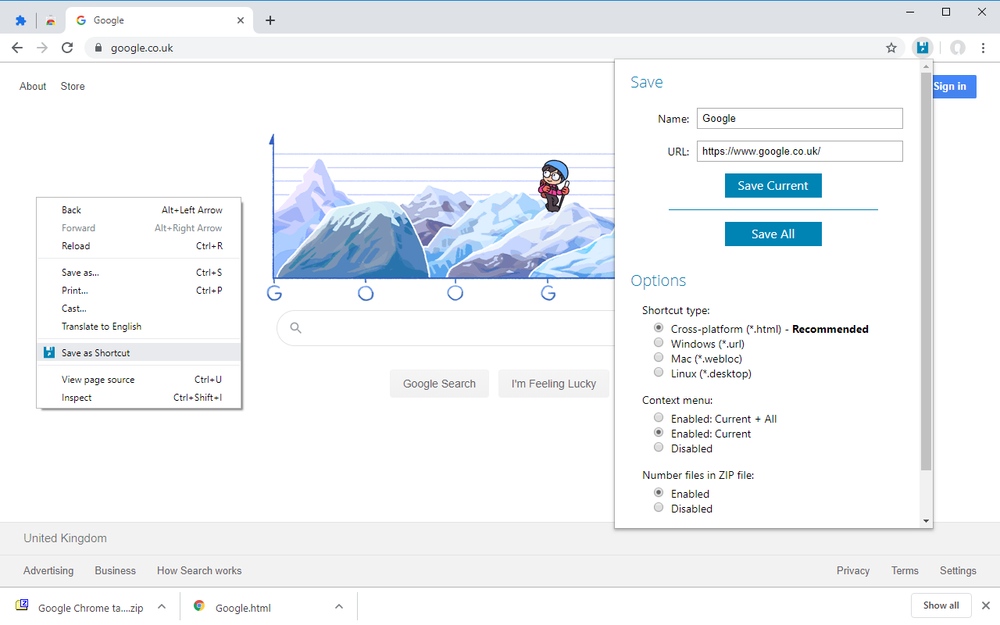Choose Translate to English in context menu
Image resolution: width=1000 pixels, height=625 pixels.
tap(139, 327)
